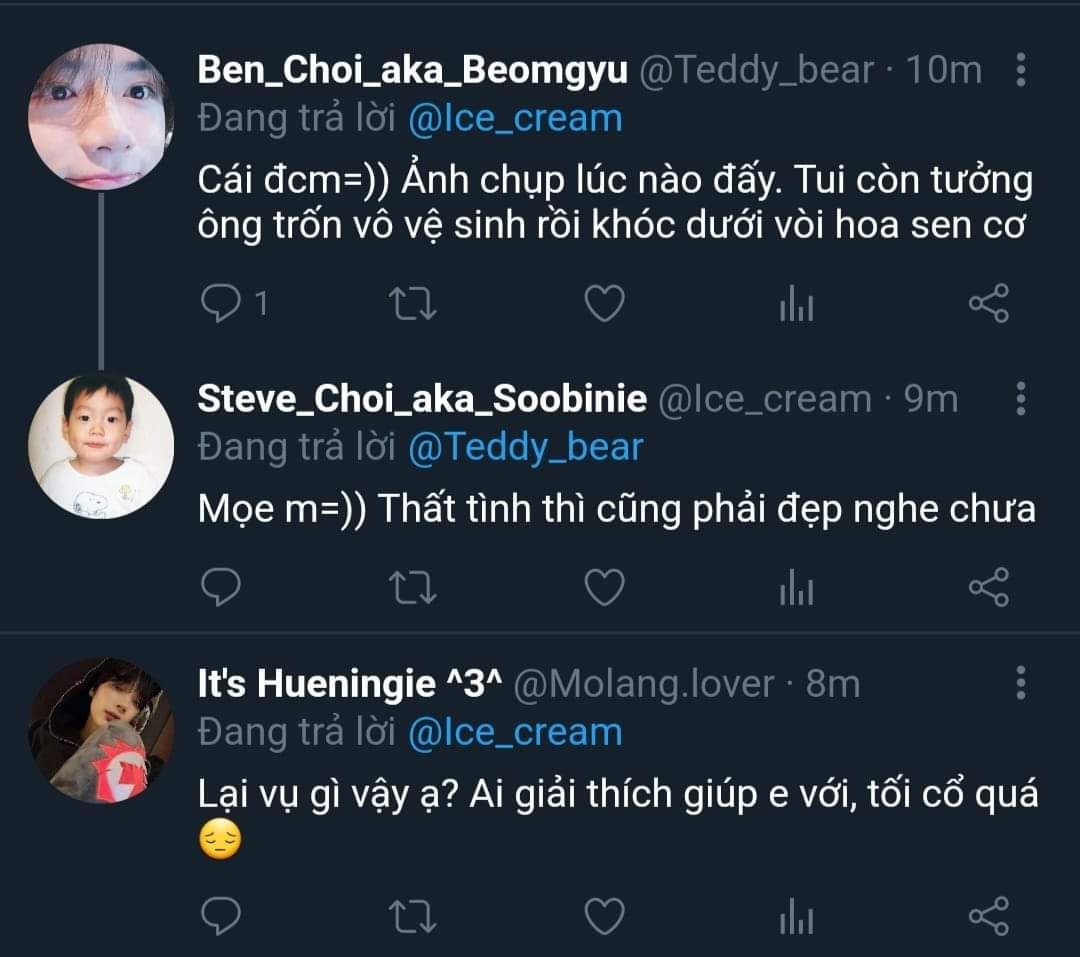Viewport: 1080px width, 957px height.
Task: View analytics for Beomgyu's tweet
Action: pos(796,304)
